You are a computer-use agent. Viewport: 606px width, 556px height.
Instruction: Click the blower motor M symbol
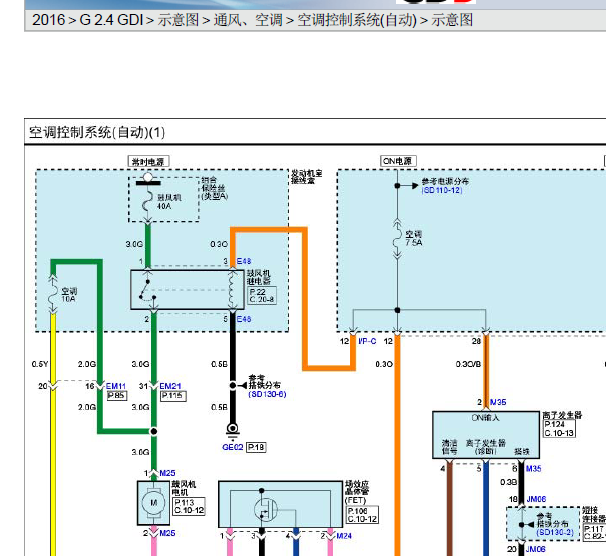pos(153,503)
